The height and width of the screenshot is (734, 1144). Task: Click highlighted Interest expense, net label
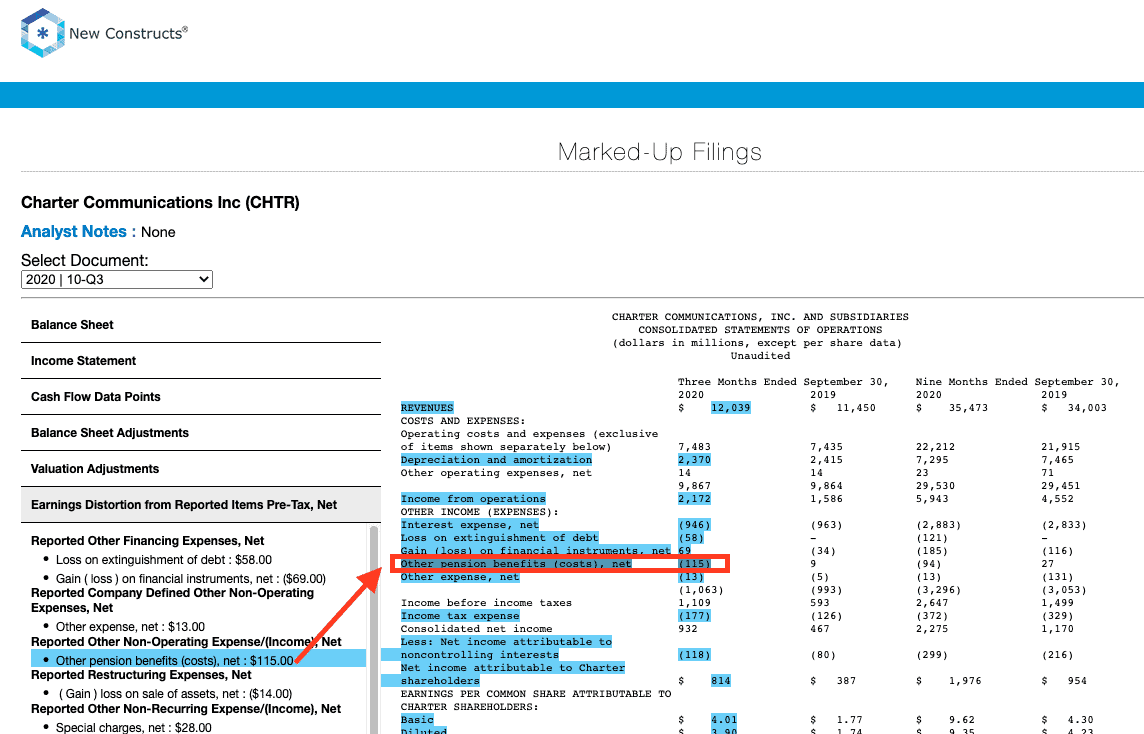[x=470, y=525]
